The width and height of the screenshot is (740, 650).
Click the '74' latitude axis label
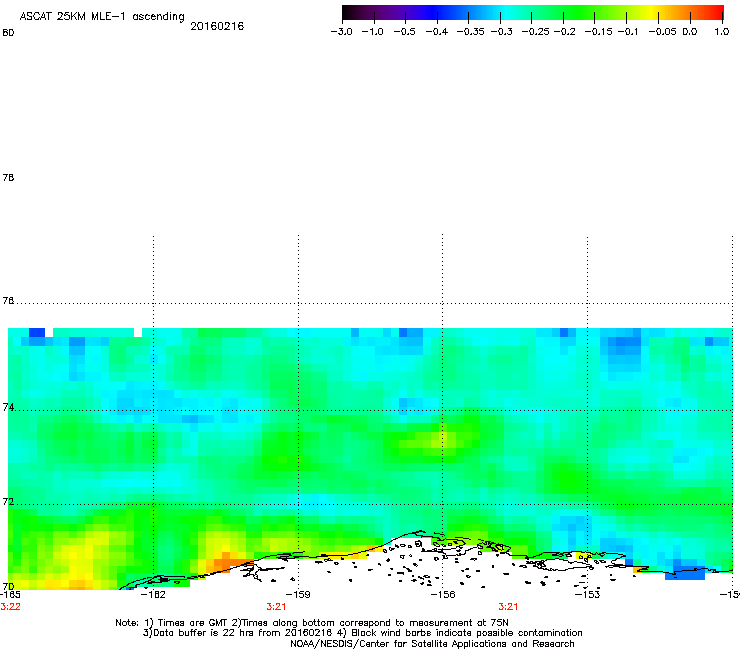8,407
